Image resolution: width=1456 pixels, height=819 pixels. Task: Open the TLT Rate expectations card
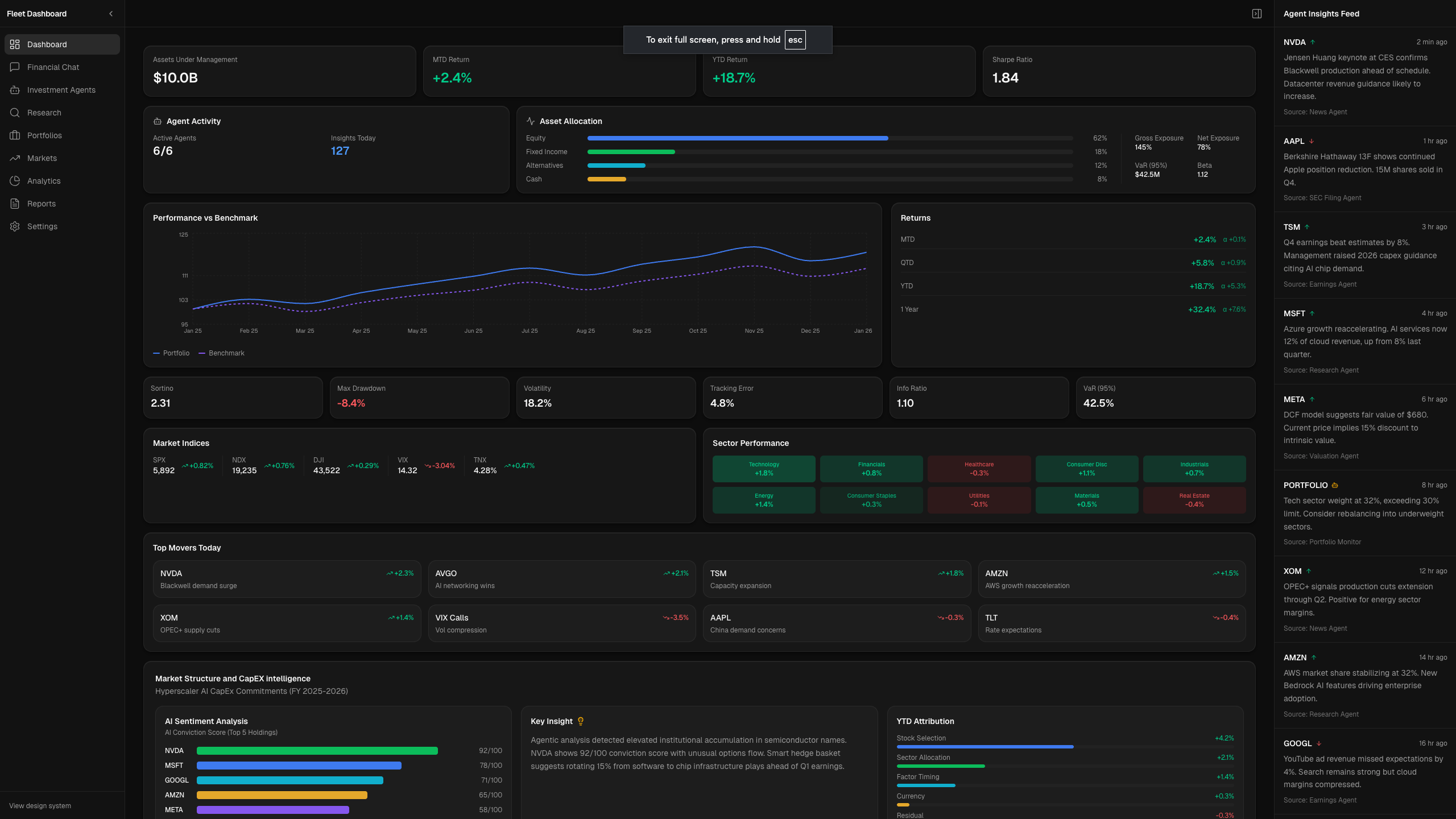pos(1112,623)
